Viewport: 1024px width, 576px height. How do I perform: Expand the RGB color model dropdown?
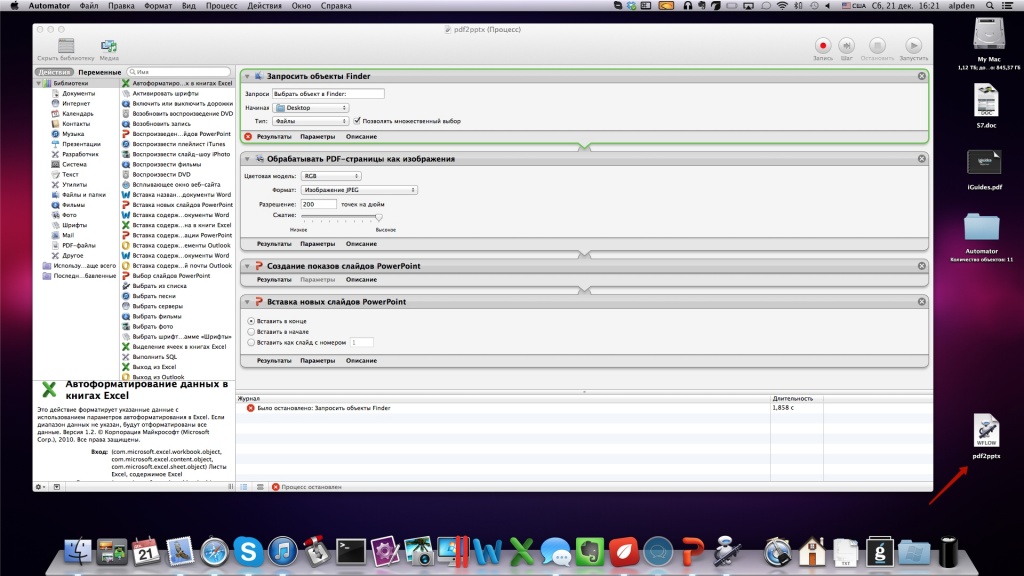pos(331,175)
